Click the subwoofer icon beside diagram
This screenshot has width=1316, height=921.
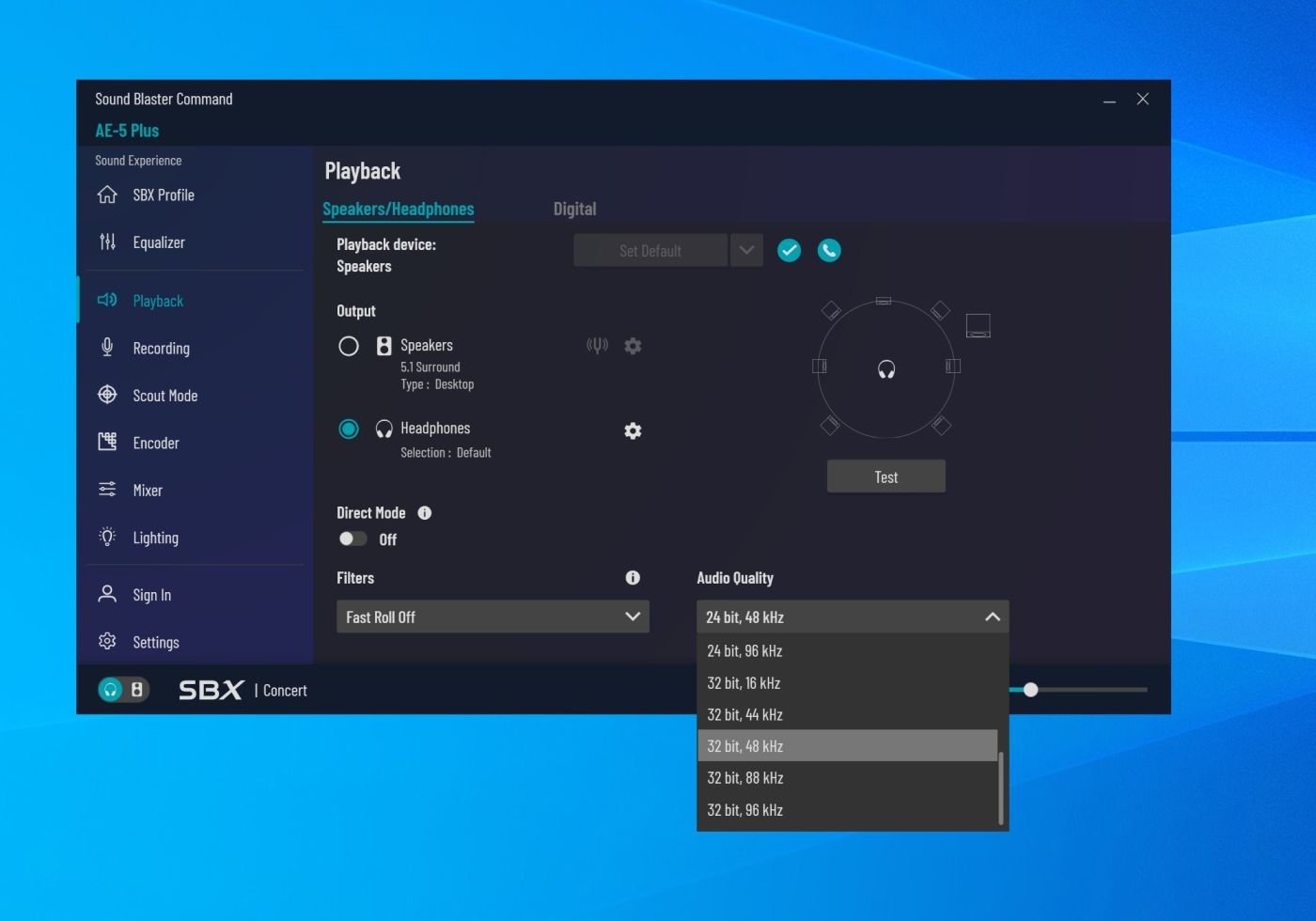point(978,325)
